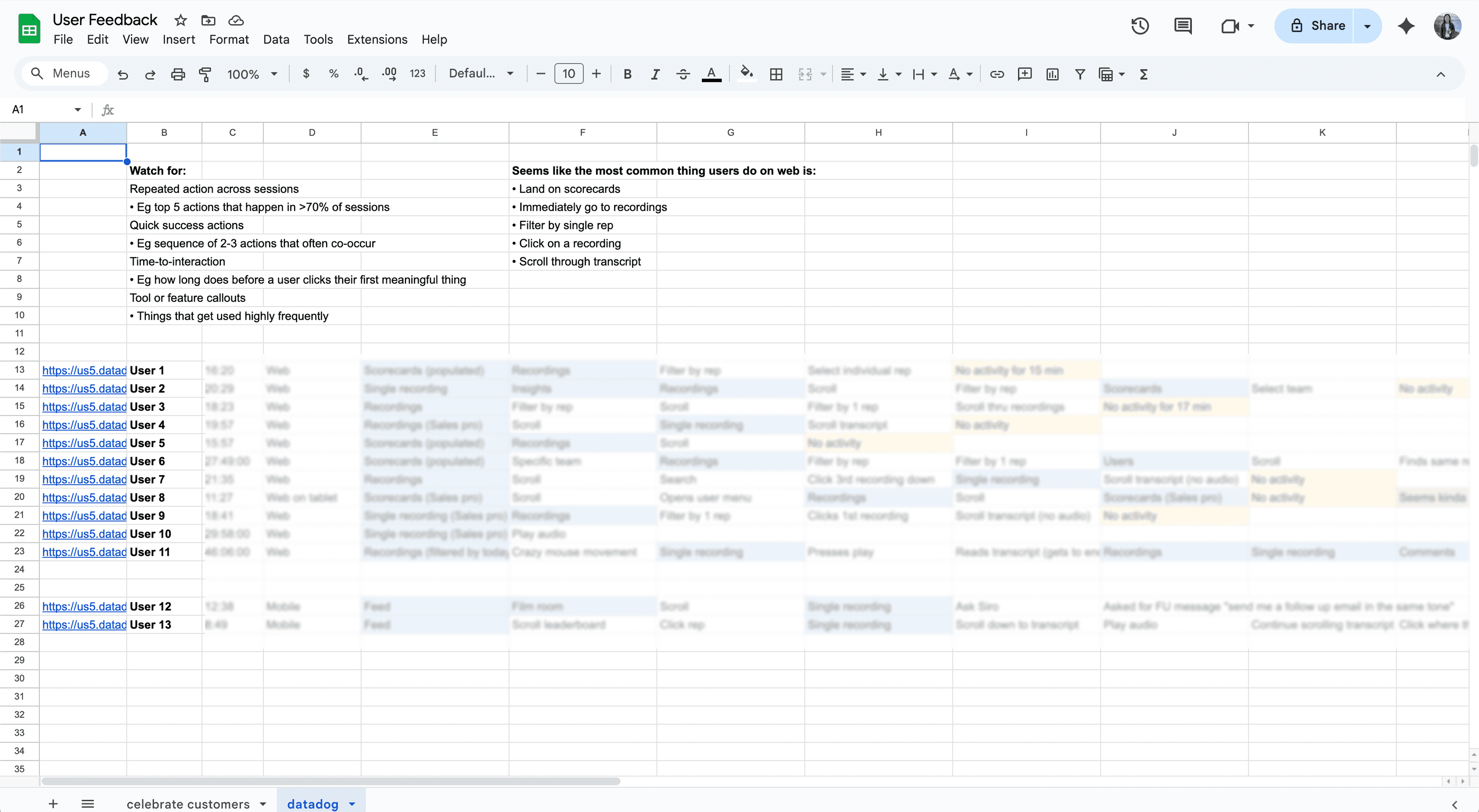Open the Extensions menu
Screen dimensions: 1479x812
coord(377,40)
